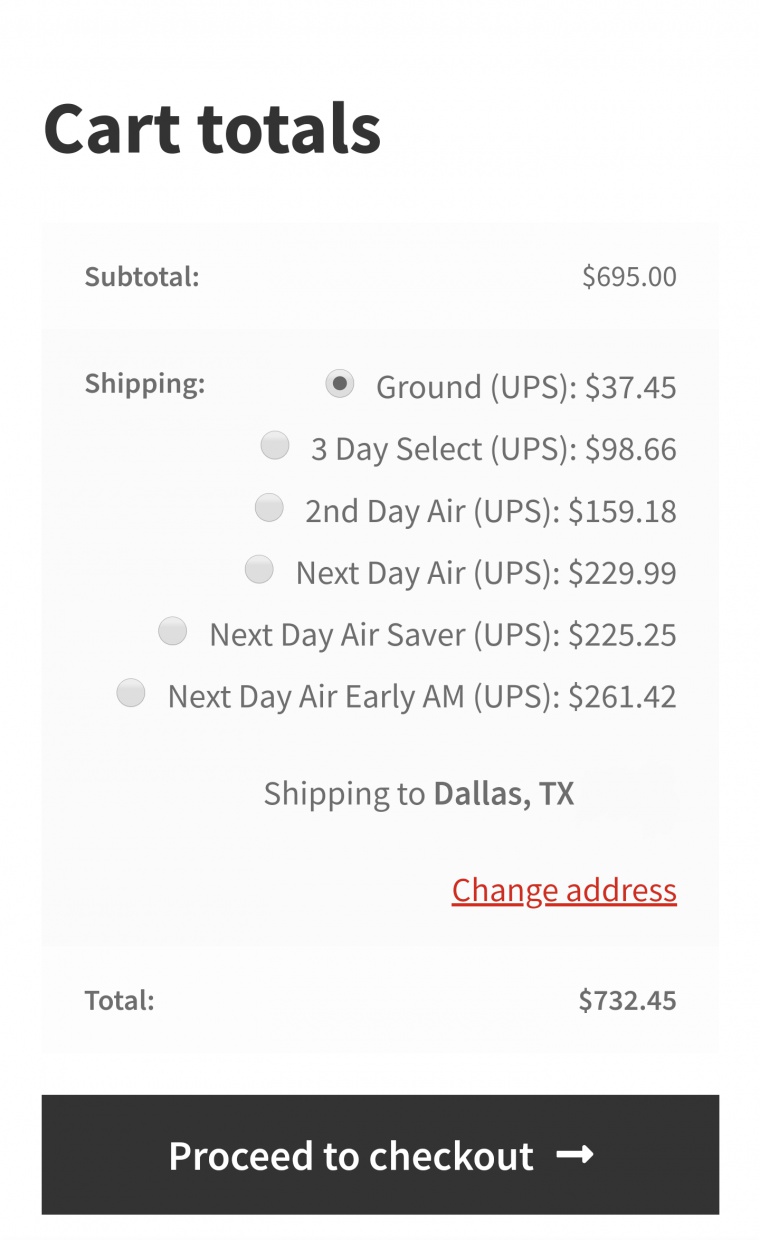The width and height of the screenshot is (760, 1240).
Task: Click the $732.45 total amount
Action: [627, 1000]
